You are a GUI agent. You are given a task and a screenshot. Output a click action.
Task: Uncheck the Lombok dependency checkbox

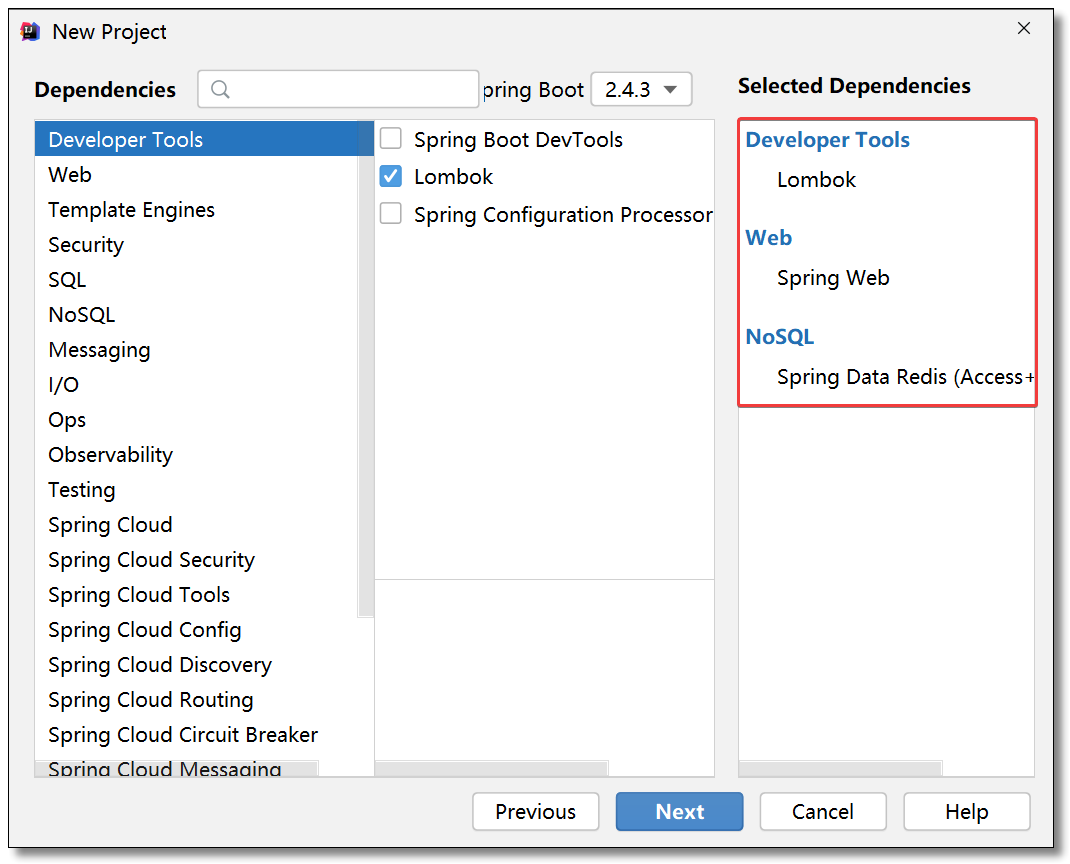point(391,176)
